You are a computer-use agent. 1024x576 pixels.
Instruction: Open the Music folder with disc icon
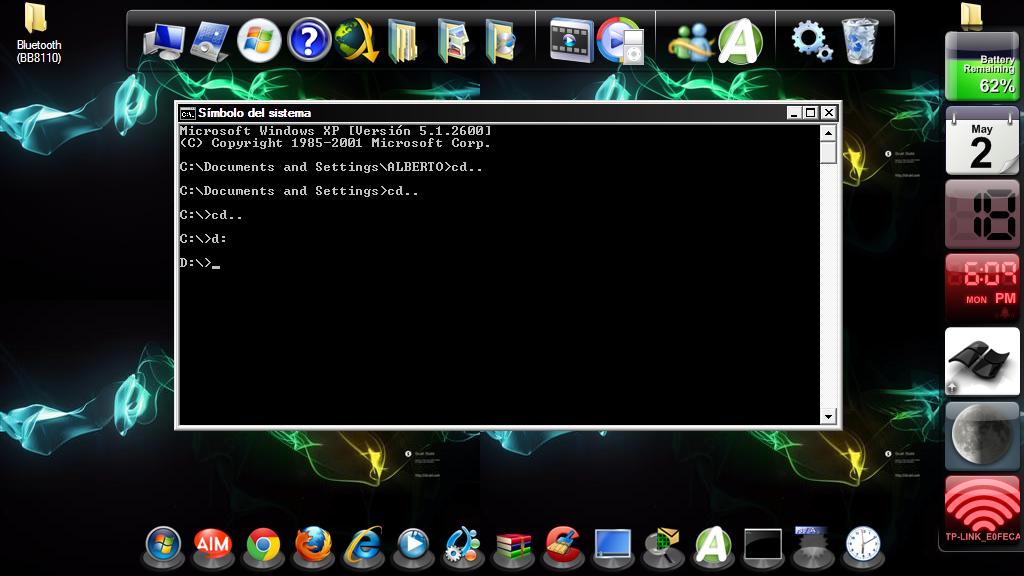[500, 40]
